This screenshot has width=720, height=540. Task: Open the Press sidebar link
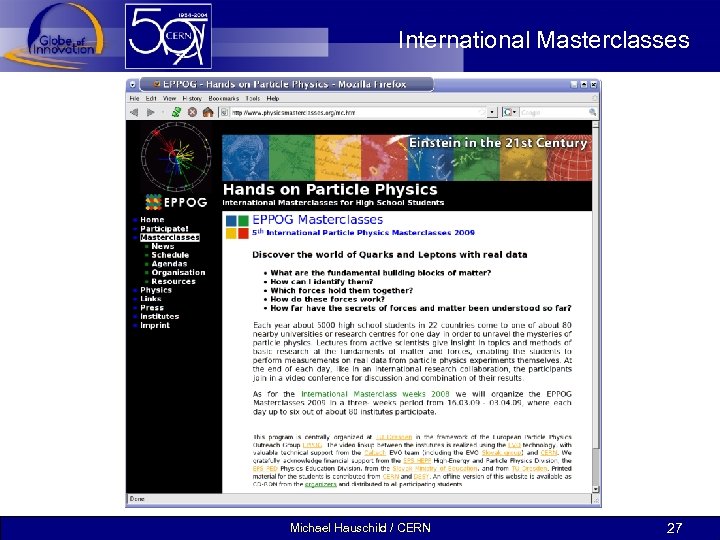[152, 308]
